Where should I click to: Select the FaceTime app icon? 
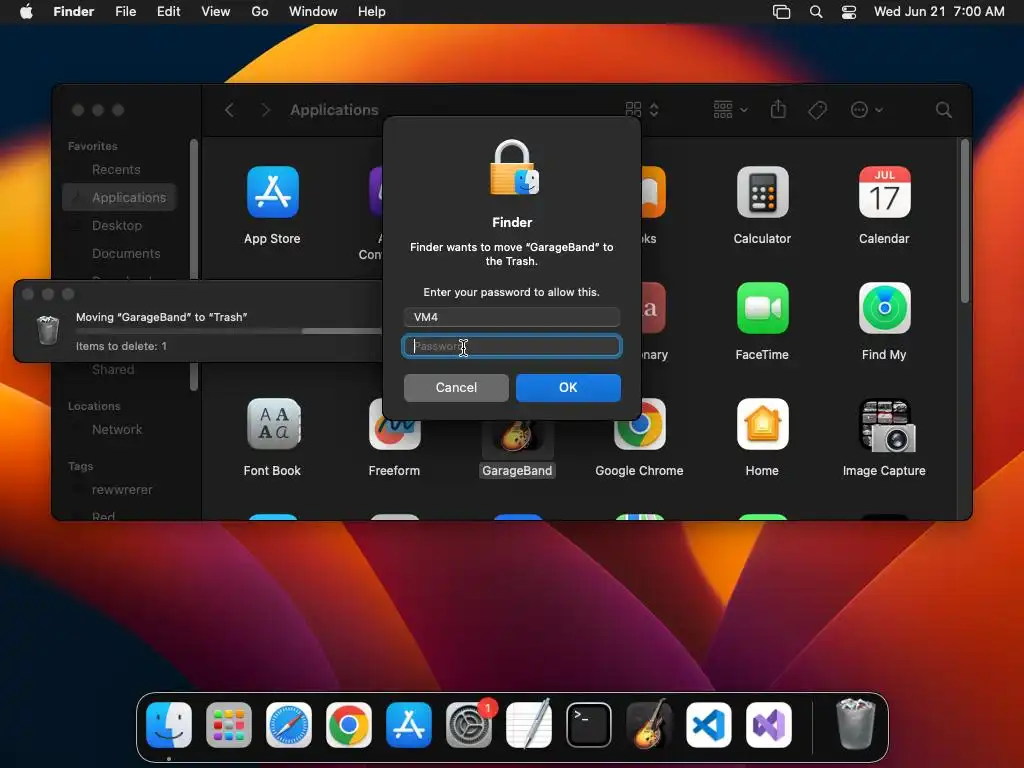[762, 308]
